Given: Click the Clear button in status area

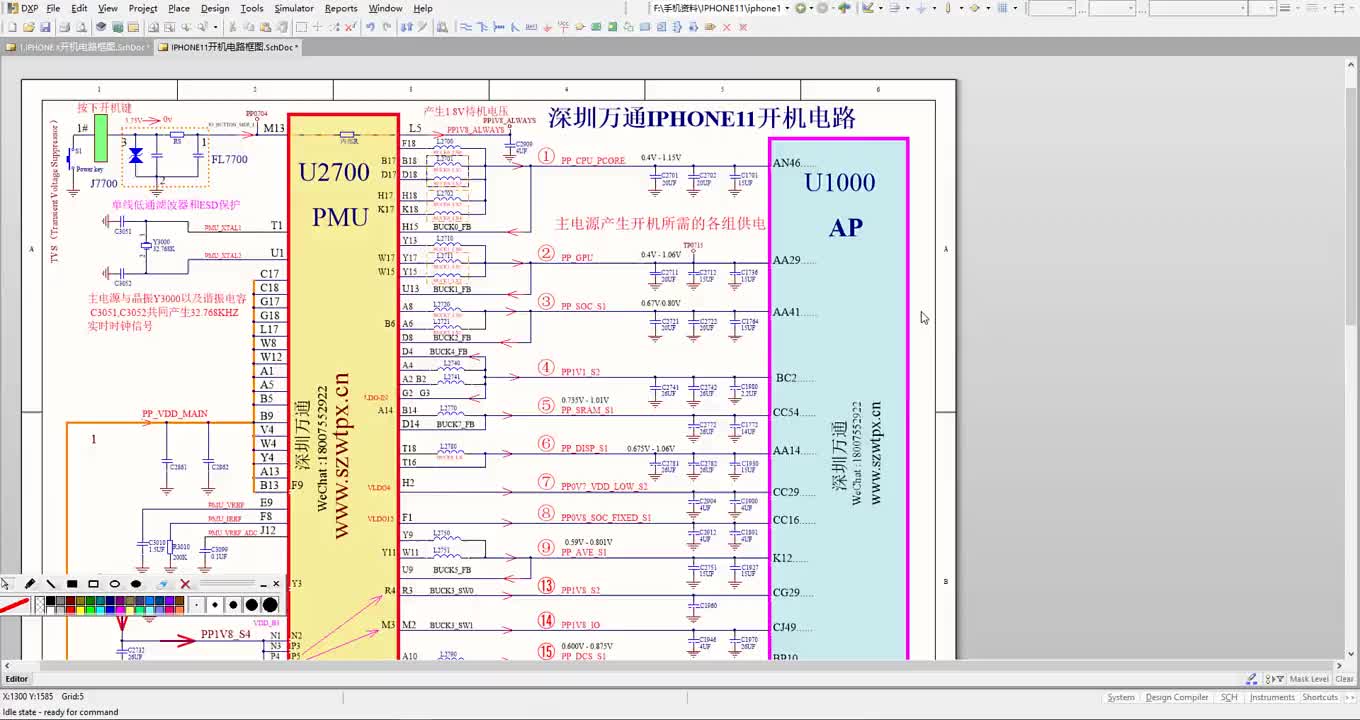Looking at the screenshot, I should pyautogui.click(x=1344, y=679).
